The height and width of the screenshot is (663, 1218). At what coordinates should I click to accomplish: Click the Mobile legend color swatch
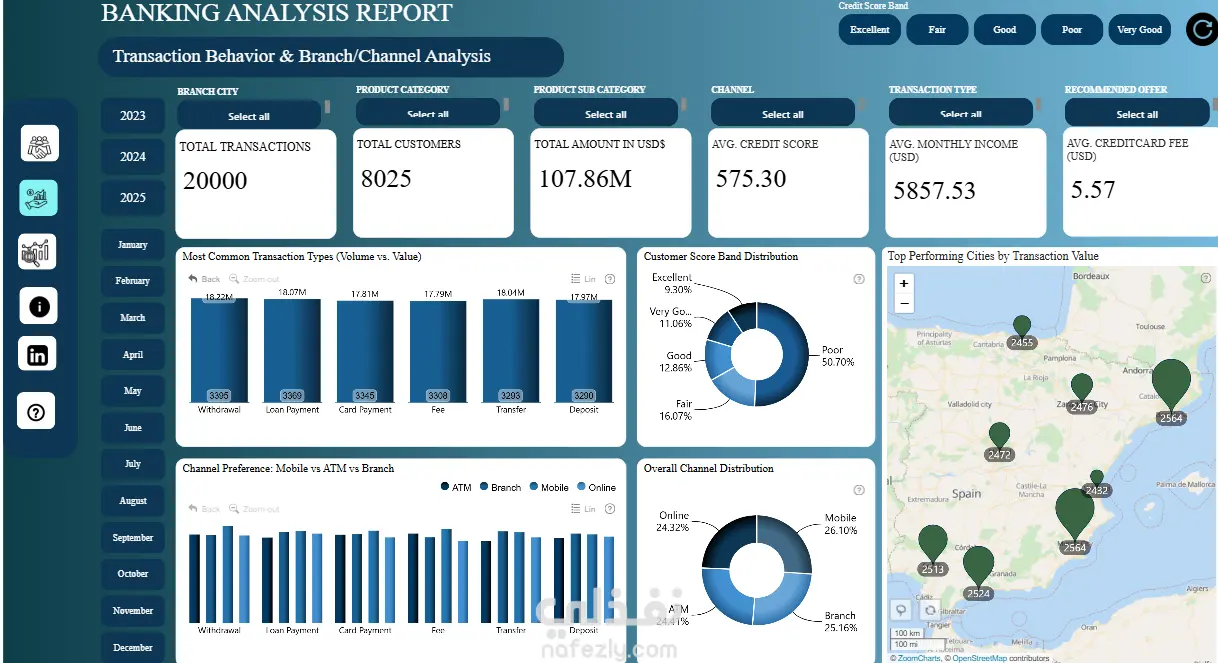pyautogui.click(x=533, y=487)
